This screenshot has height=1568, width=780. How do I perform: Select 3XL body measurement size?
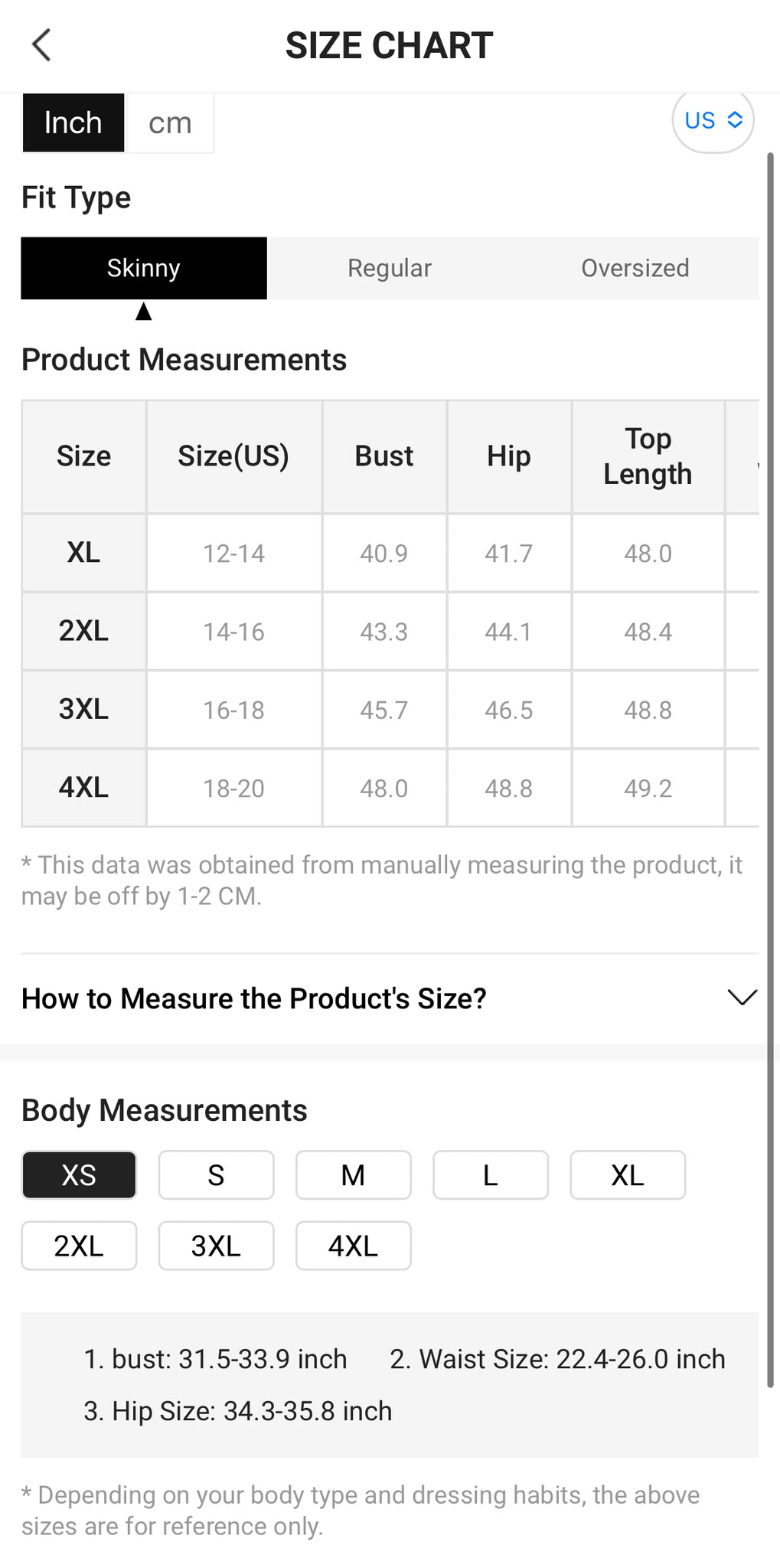pos(216,1246)
